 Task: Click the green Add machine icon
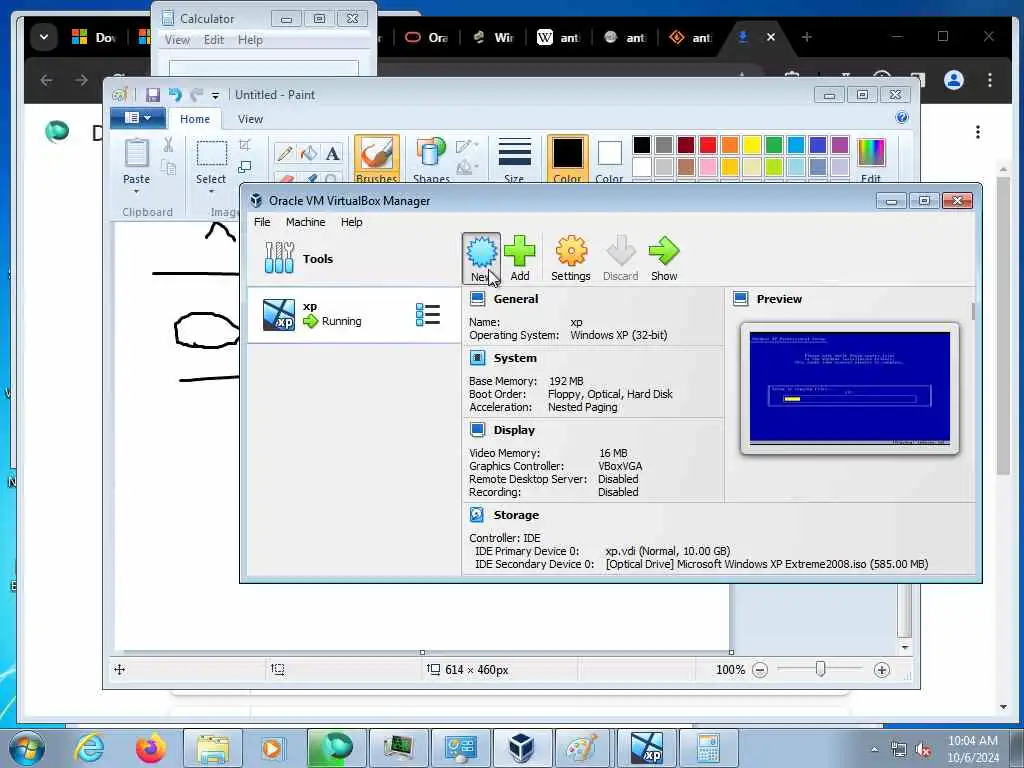coord(519,259)
